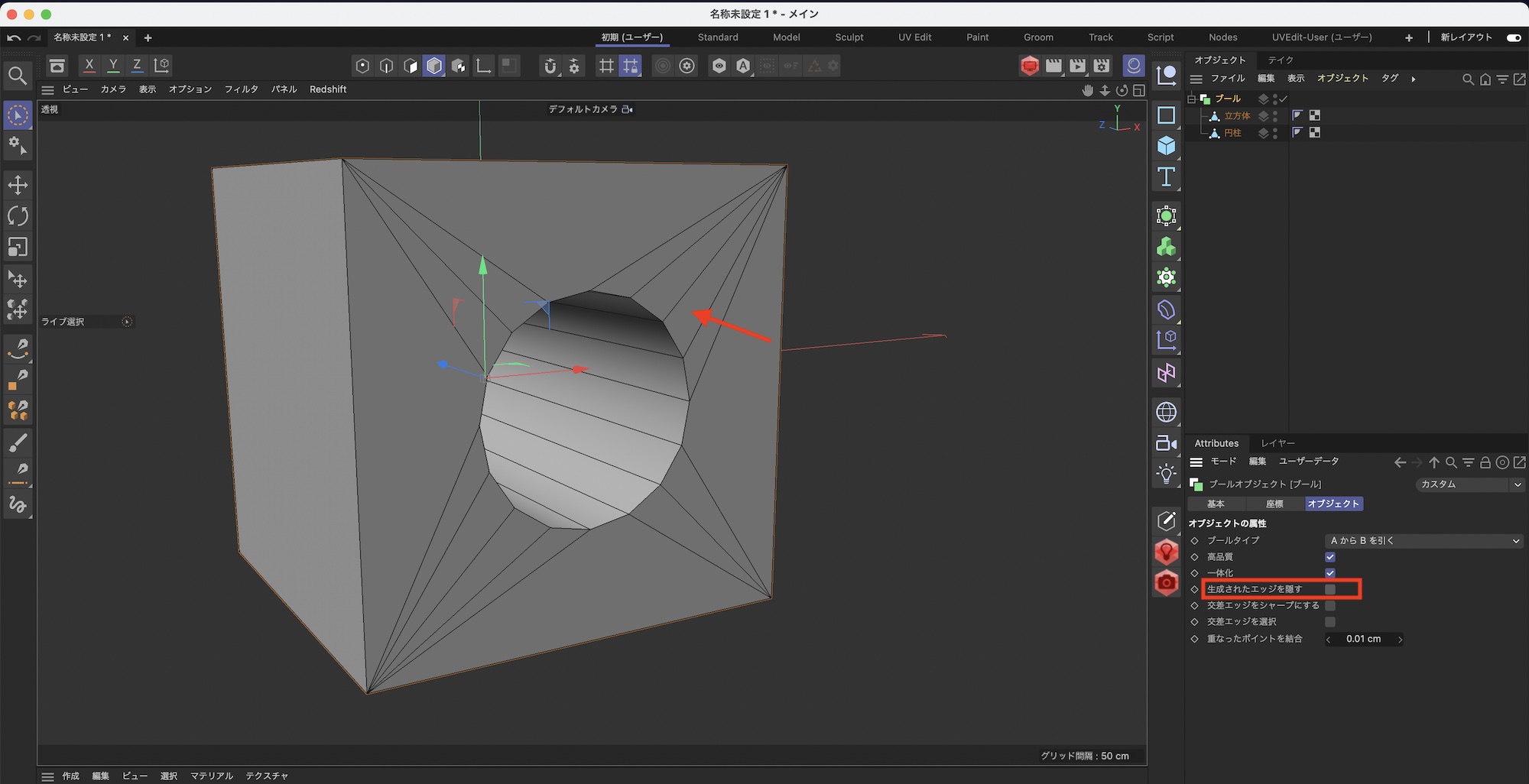Image resolution: width=1529 pixels, height=784 pixels.
Task: Select the Scale tool in left toolbar
Action: (18, 248)
